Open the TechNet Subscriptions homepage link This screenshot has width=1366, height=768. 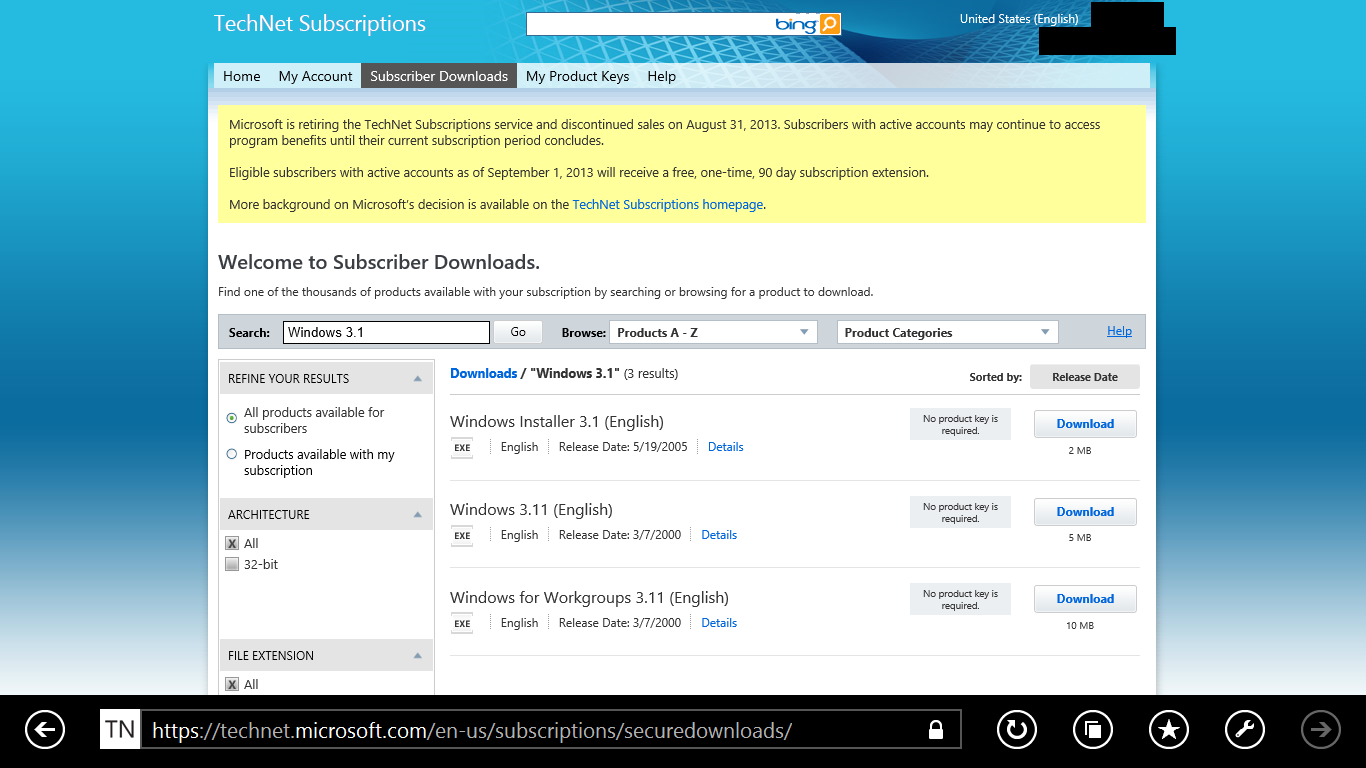(x=668, y=204)
